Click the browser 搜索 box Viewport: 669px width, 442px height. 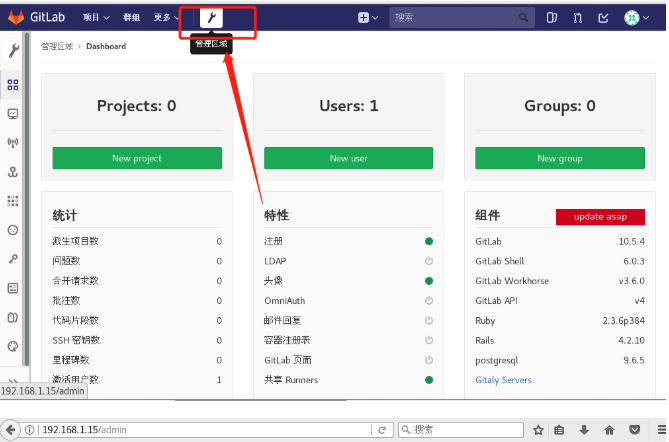click(461, 430)
